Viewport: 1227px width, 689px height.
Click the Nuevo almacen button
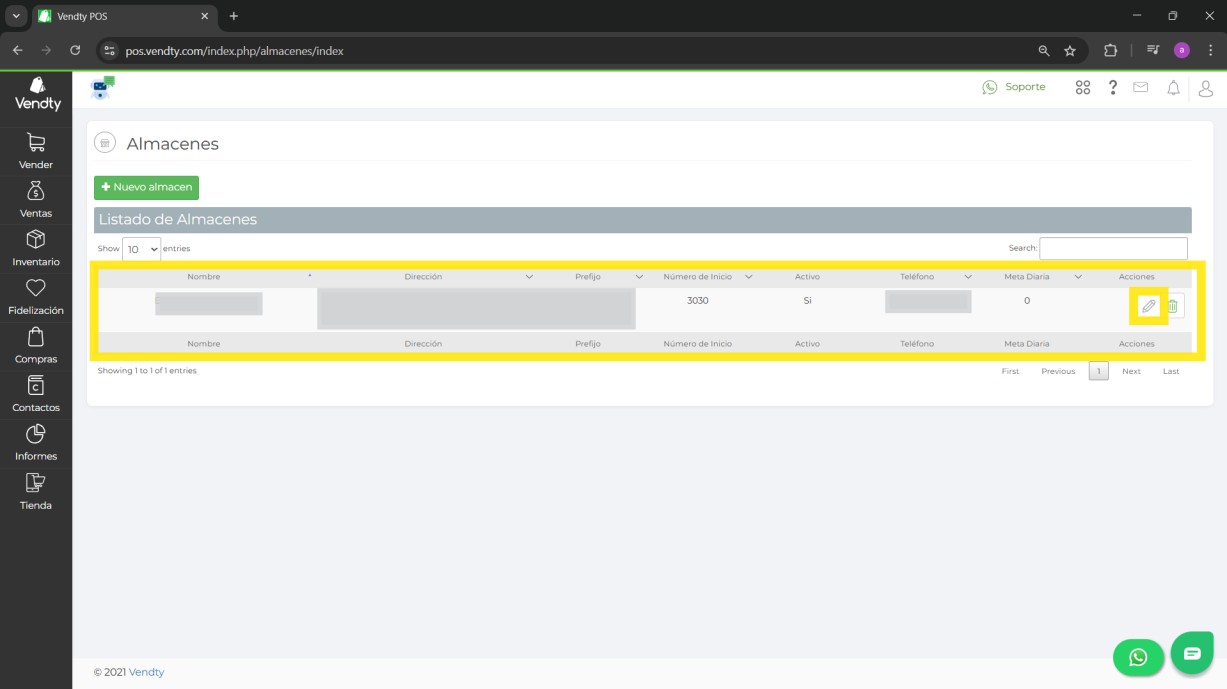(x=146, y=187)
